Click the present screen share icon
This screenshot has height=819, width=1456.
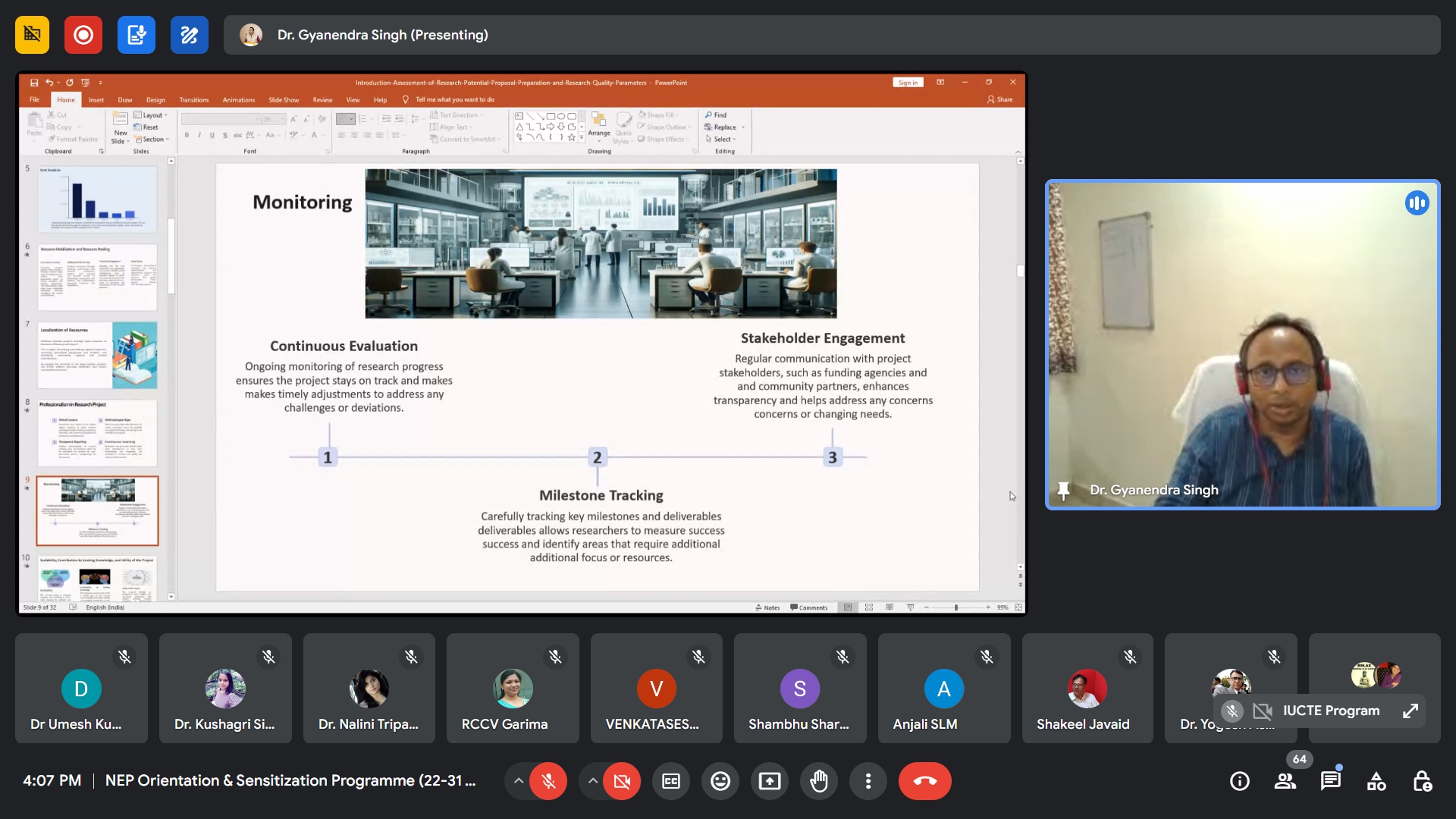tap(769, 781)
